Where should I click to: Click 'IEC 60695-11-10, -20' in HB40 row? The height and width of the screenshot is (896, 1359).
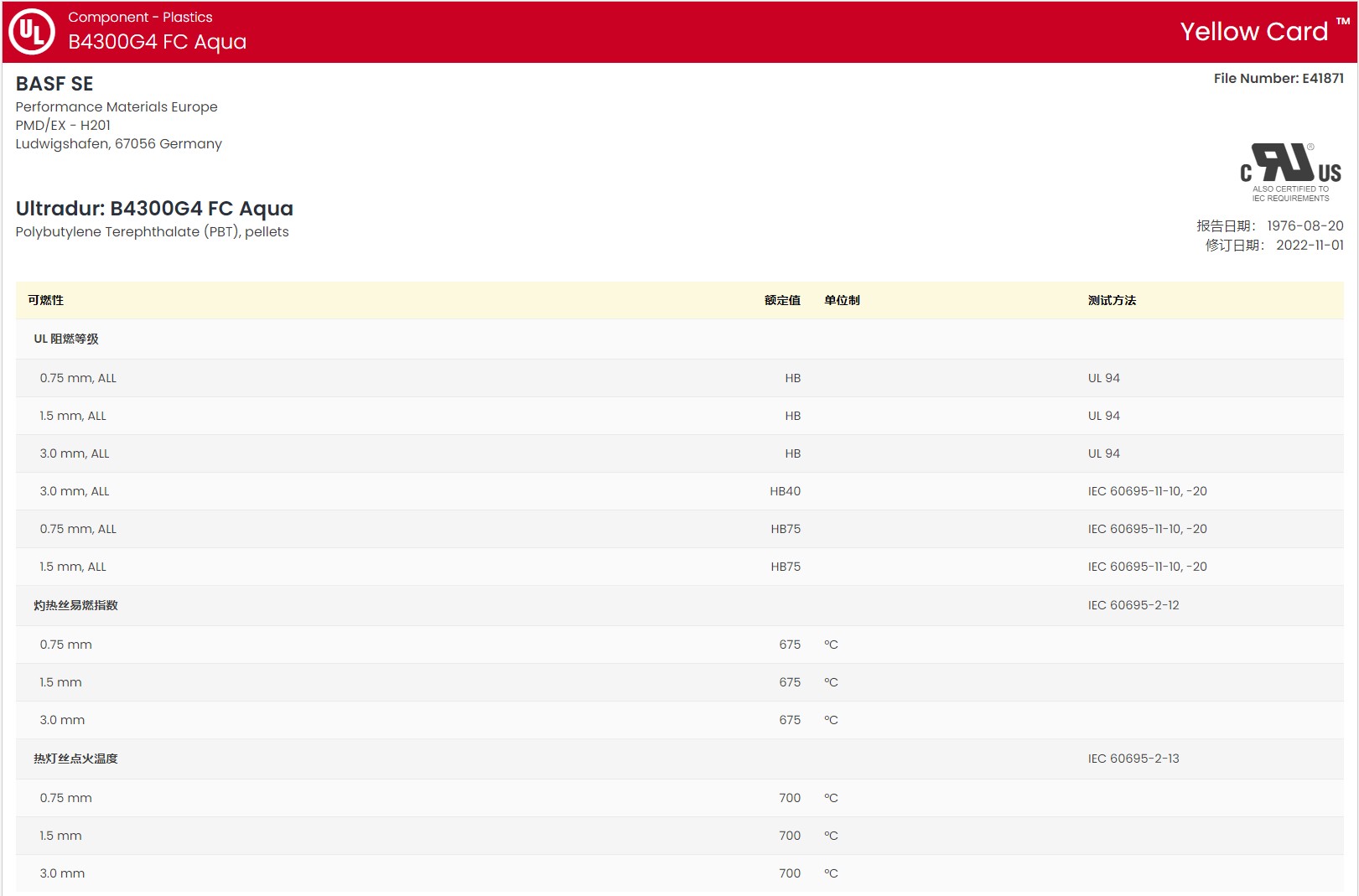click(x=1147, y=491)
